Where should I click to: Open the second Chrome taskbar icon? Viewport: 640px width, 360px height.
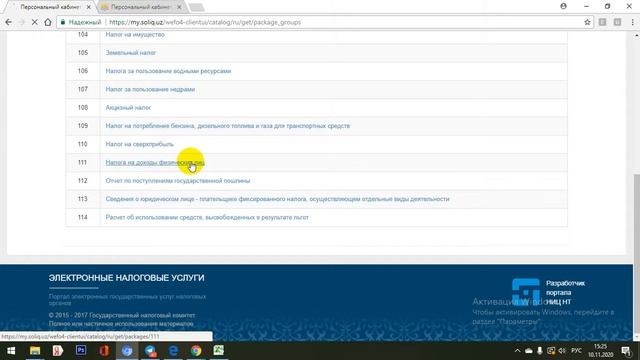pyautogui.click(x=196, y=351)
